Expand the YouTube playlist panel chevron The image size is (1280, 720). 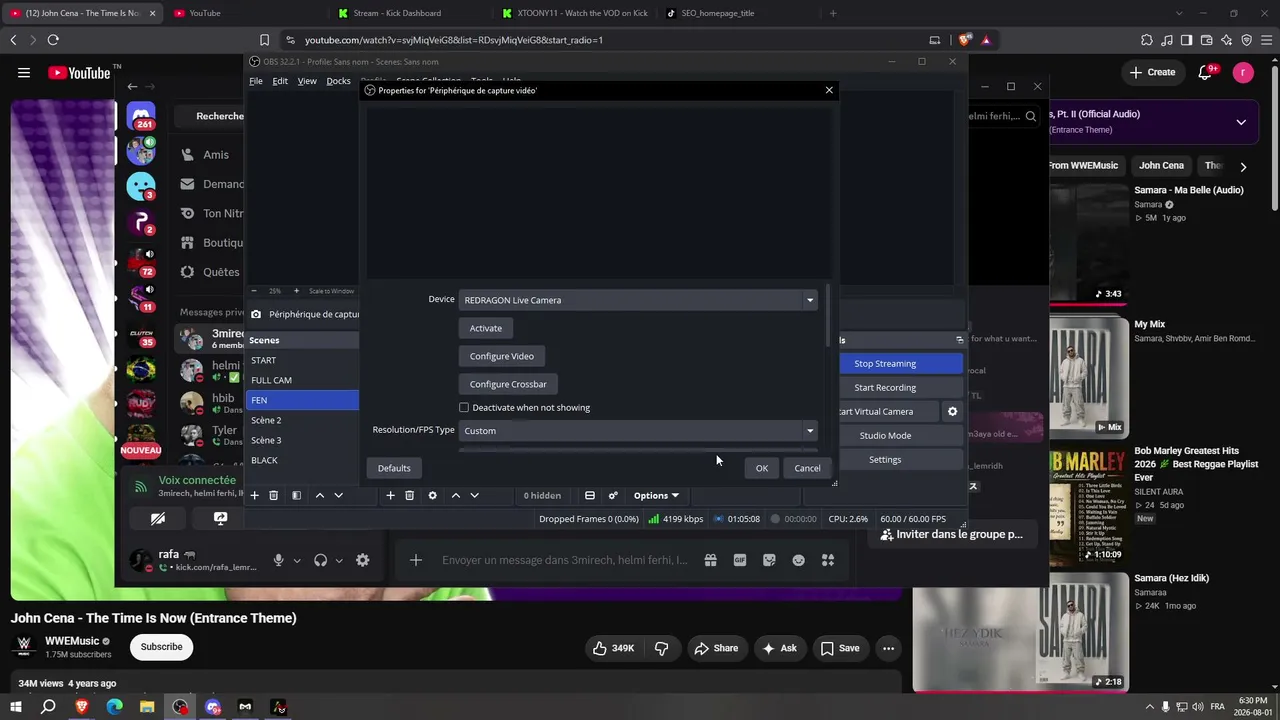point(1241,122)
